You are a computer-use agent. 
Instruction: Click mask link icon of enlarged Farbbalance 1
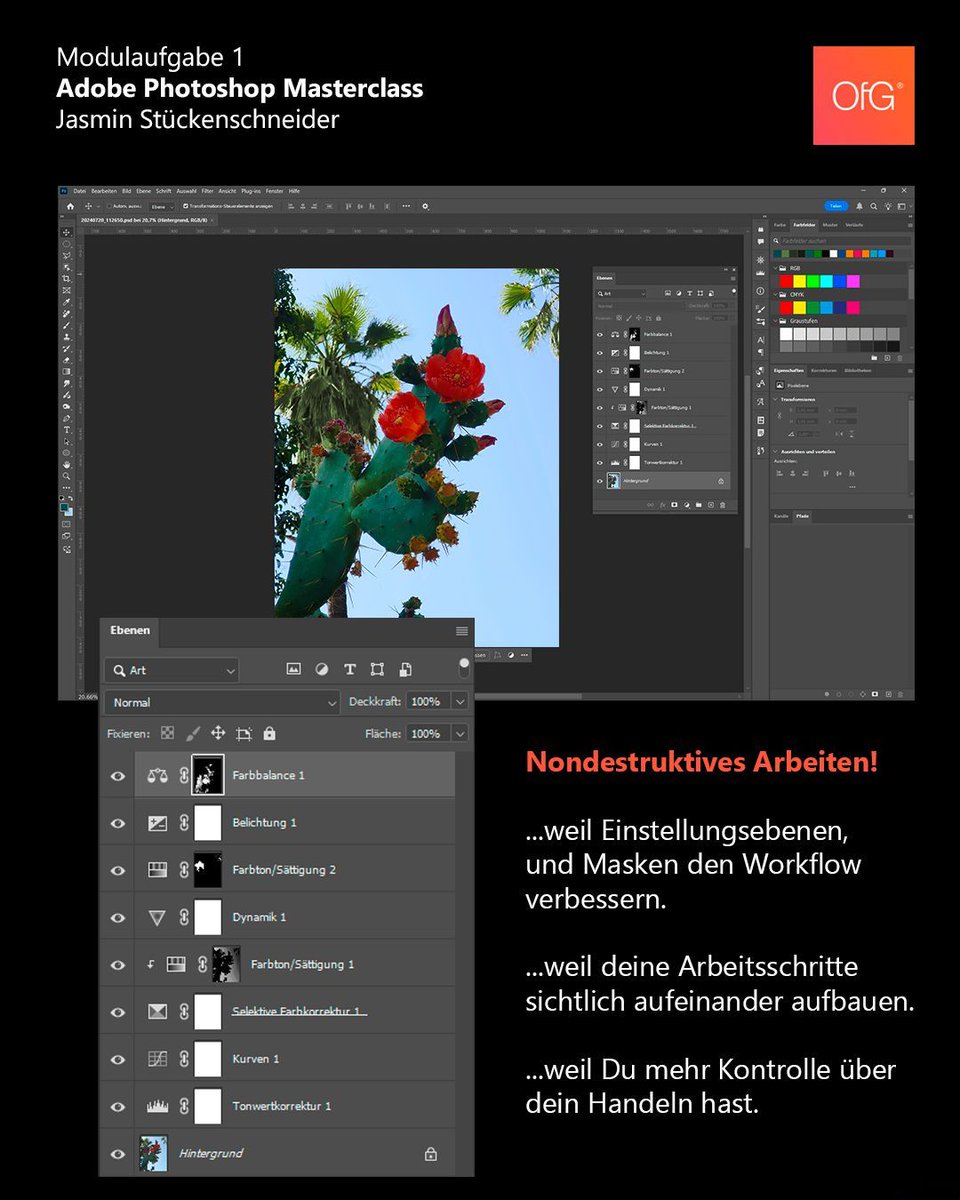pyautogui.click(x=184, y=775)
